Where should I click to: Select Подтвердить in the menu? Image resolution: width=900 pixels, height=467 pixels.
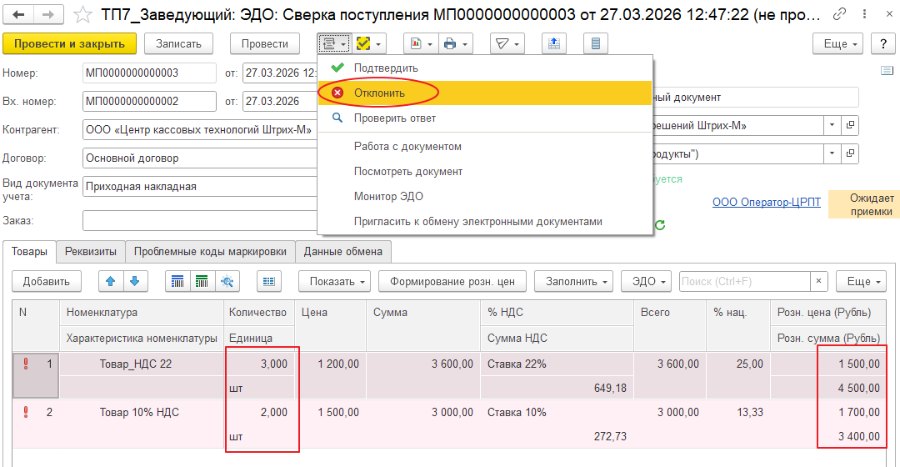485,68
